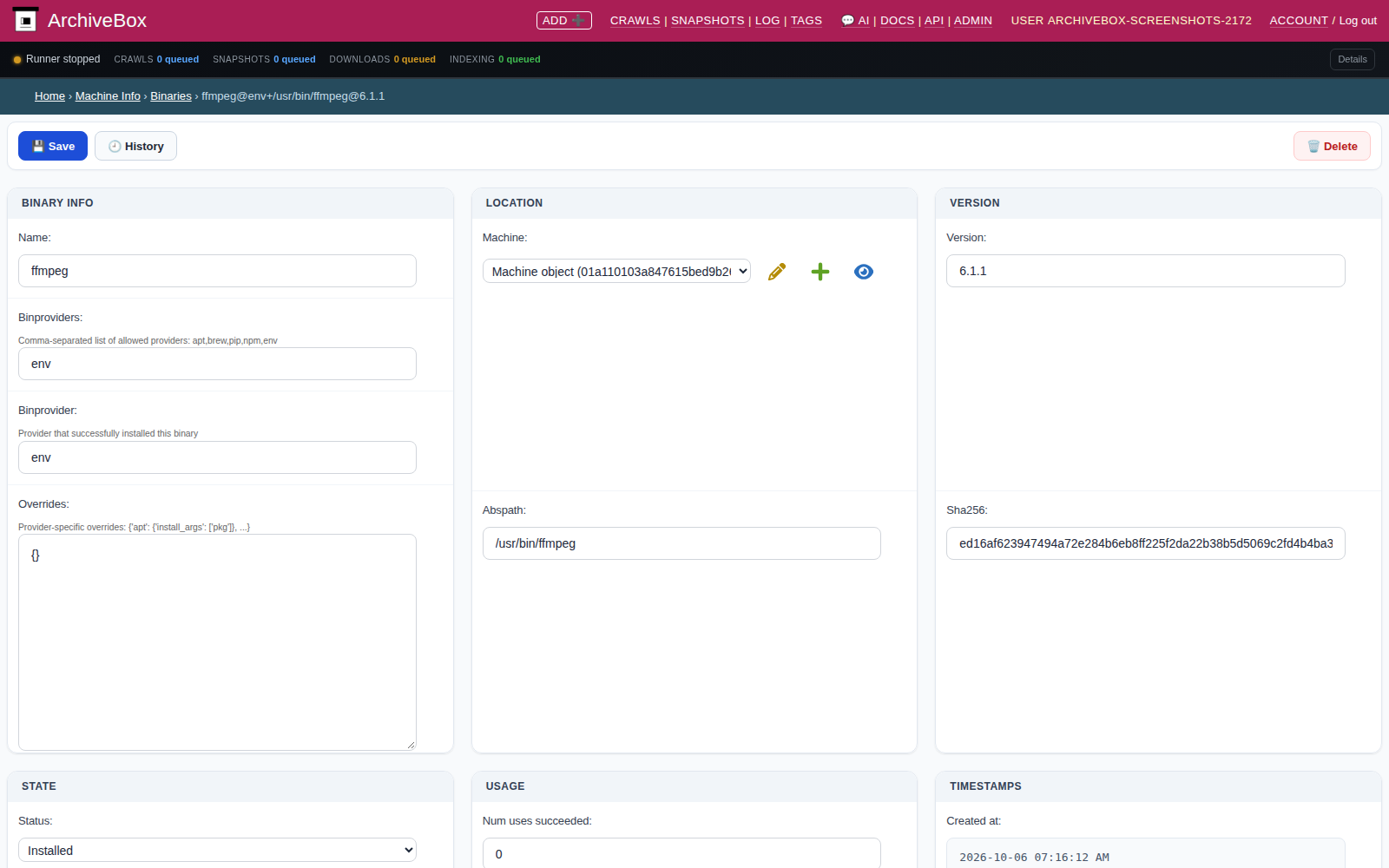Image resolution: width=1389 pixels, height=868 pixels.
Task: View selected Machine with eye icon
Action: click(x=864, y=272)
